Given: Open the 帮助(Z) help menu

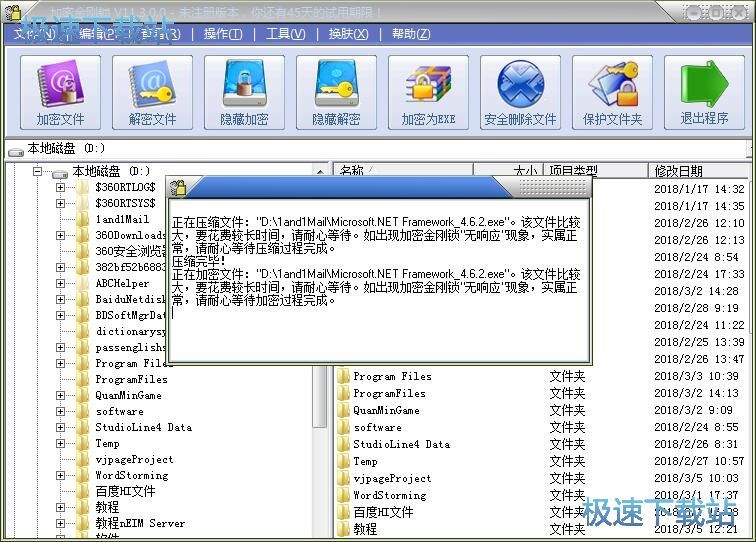Looking at the screenshot, I should [411, 34].
